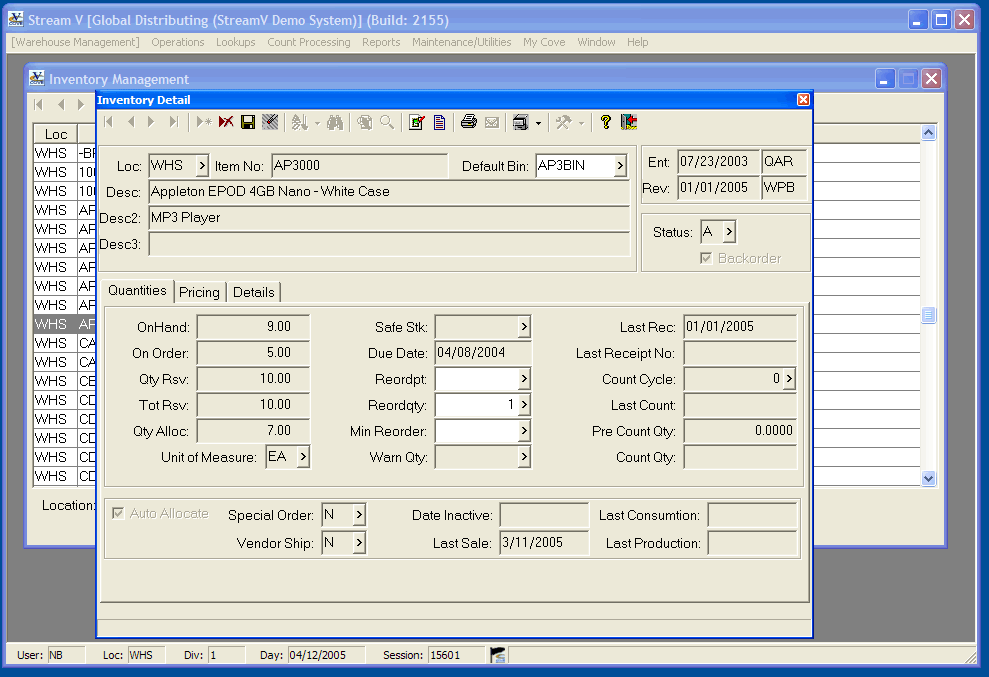Print the inventory detail
The height and width of the screenshot is (677, 989).
pyautogui.click(x=468, y=122)
